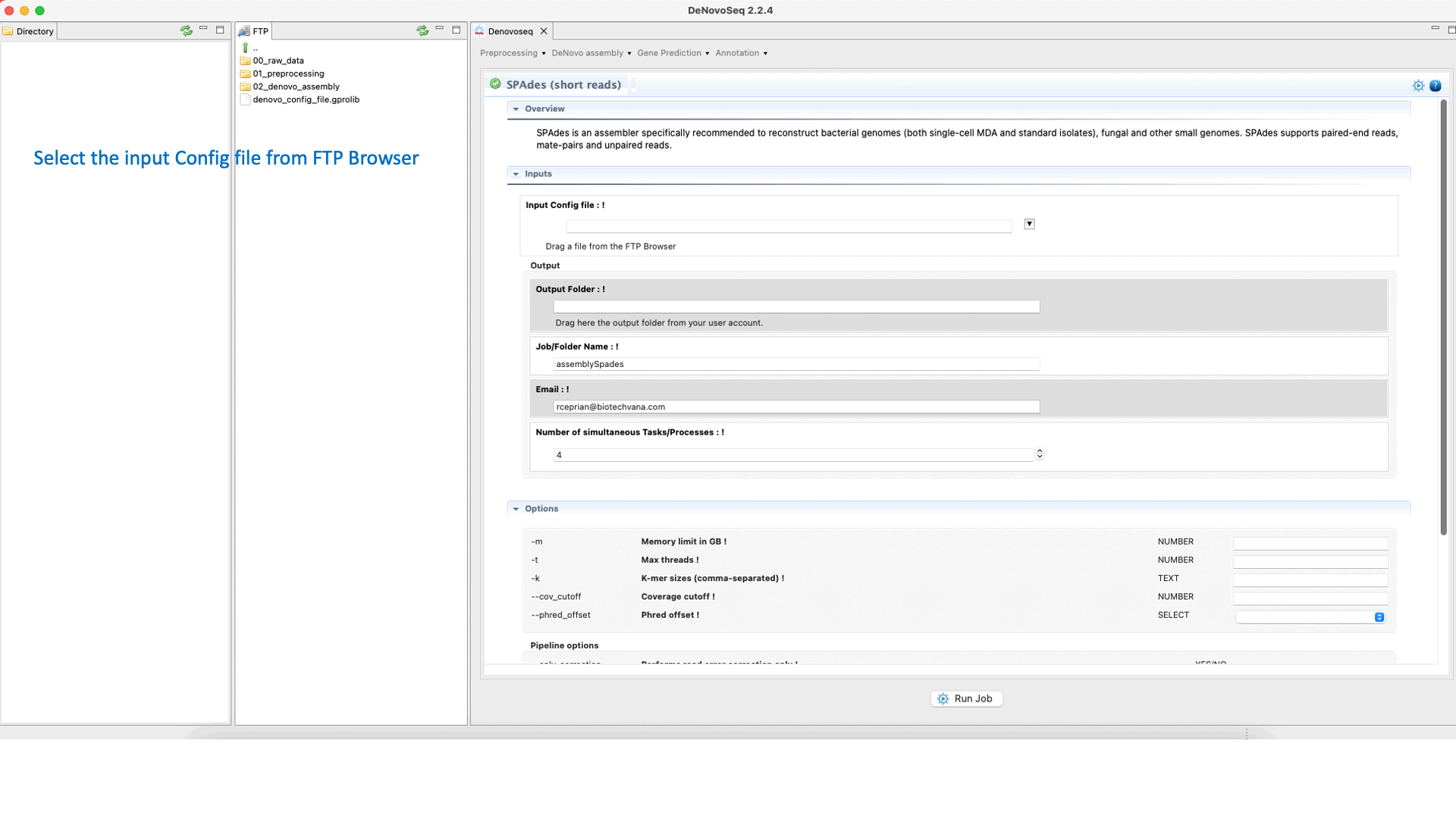
Task: Collapse the Options section
Action: pos(516,509)
